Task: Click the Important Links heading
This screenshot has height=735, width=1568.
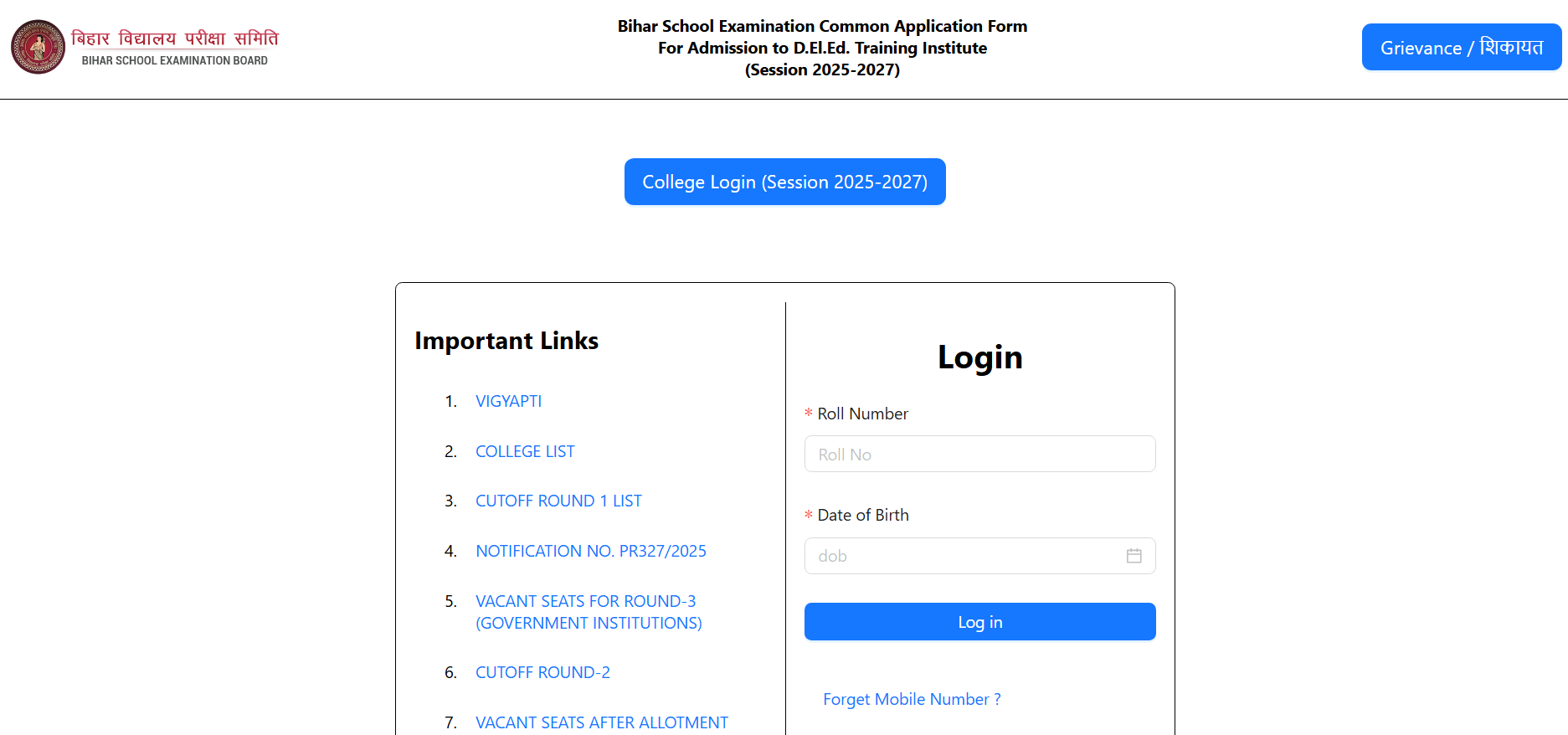Action: click(x=506, y=341)
